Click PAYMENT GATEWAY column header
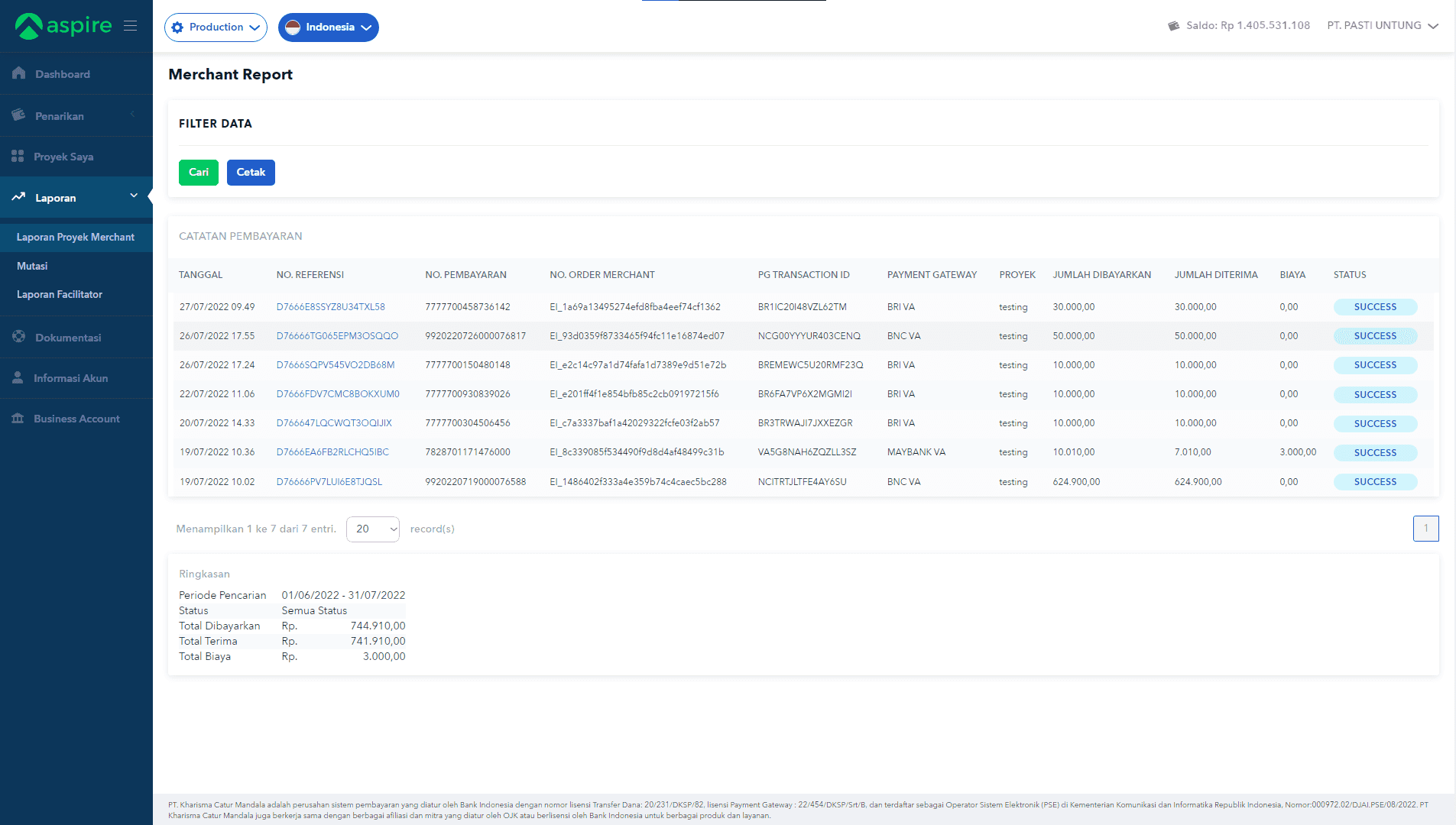The width and height of the screenshot is (1456, 825). [932, 275]
